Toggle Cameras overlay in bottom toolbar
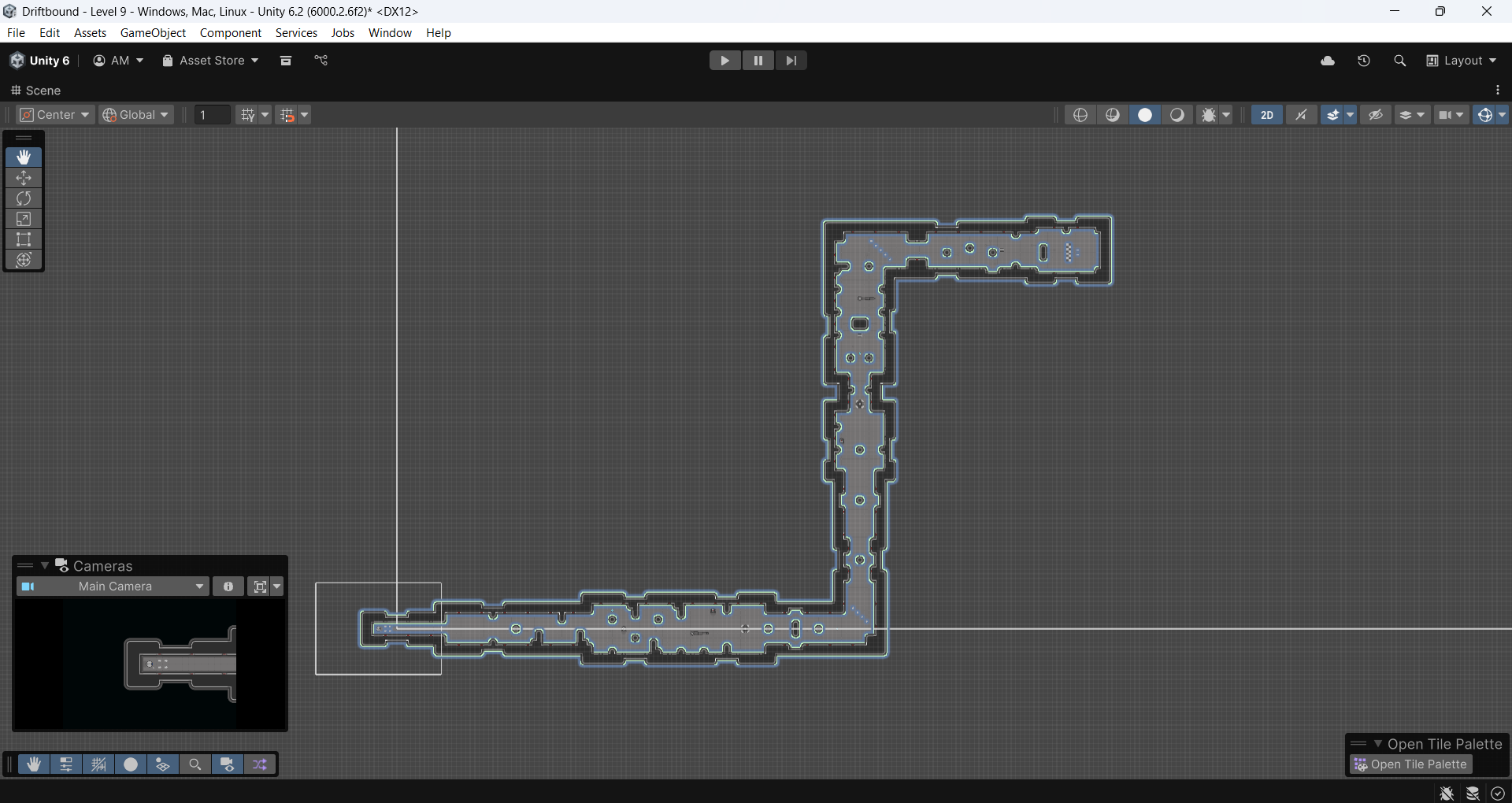 (228, 764)
